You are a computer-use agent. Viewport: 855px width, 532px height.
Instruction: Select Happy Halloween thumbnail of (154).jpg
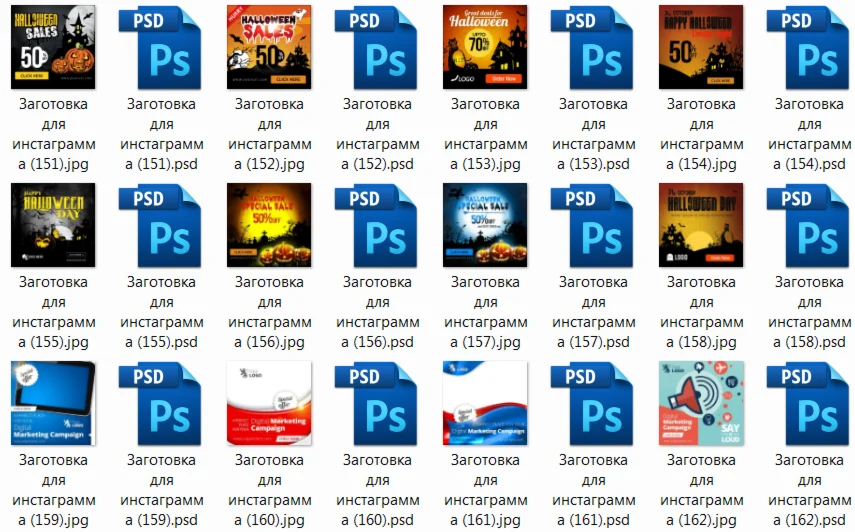[701, 47]
